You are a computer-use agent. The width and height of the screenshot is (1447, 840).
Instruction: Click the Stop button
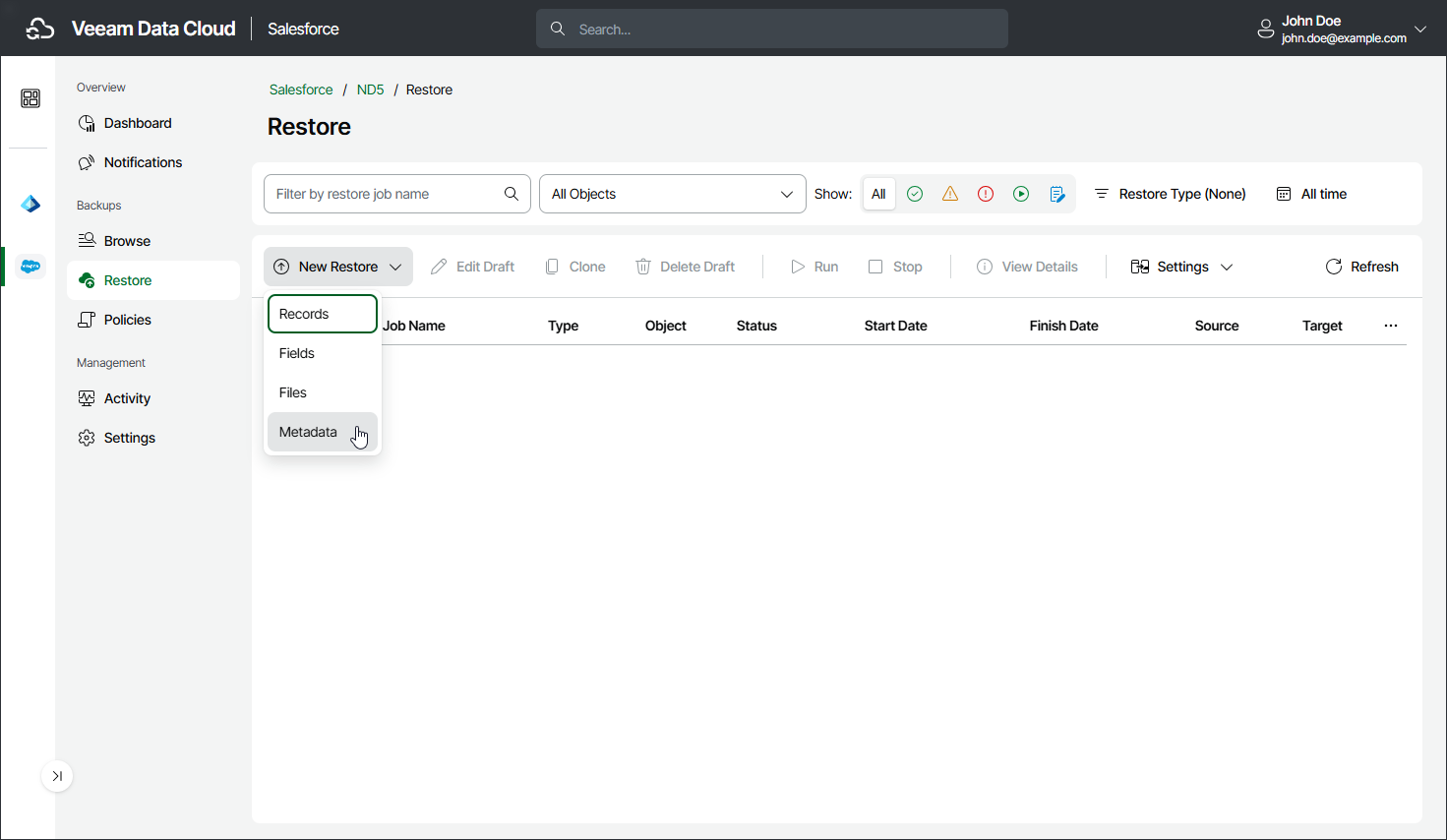click(895, 267)
